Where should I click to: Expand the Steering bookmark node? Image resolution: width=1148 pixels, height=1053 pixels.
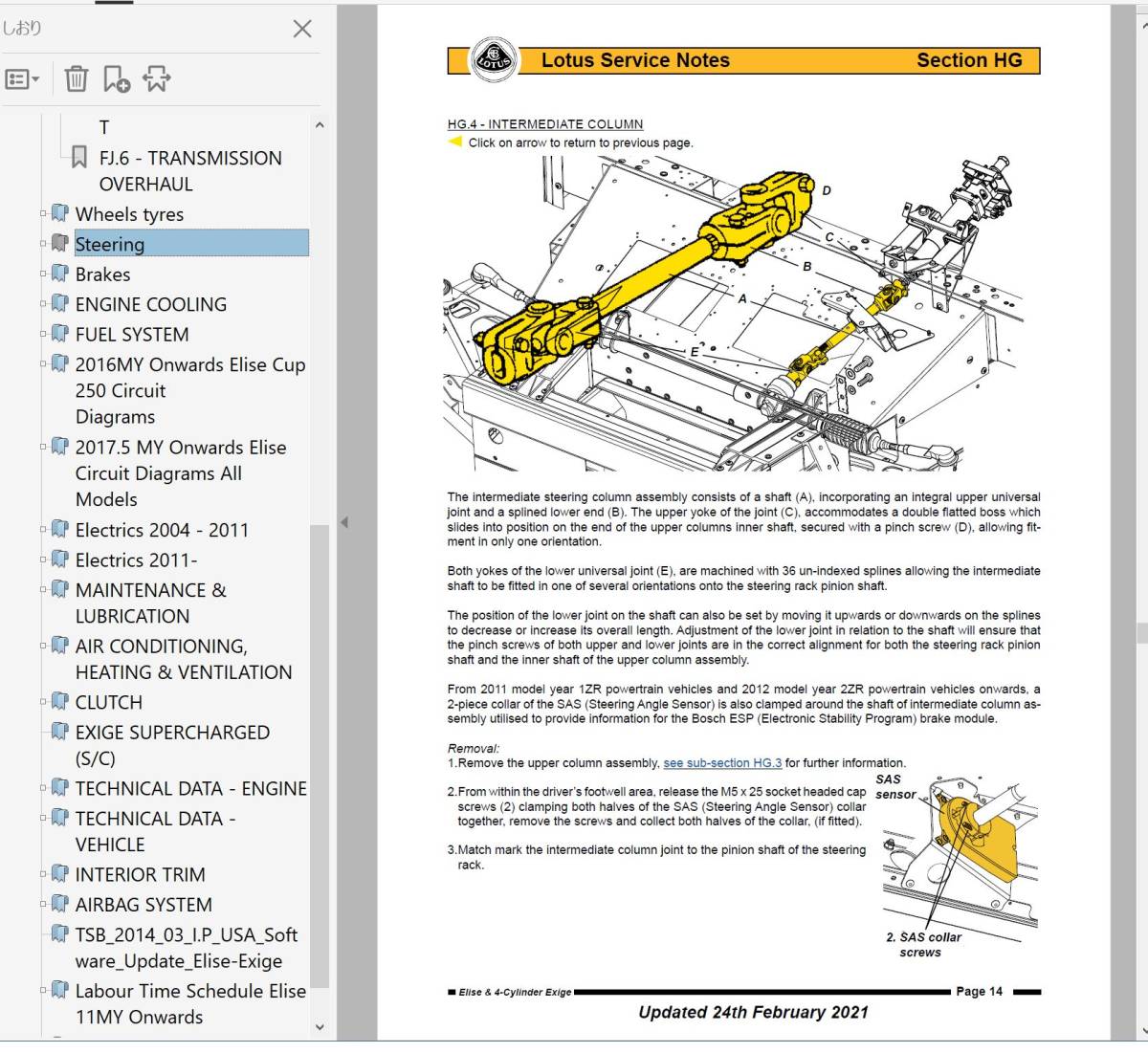pyautogui.click(x=43, y=243)
